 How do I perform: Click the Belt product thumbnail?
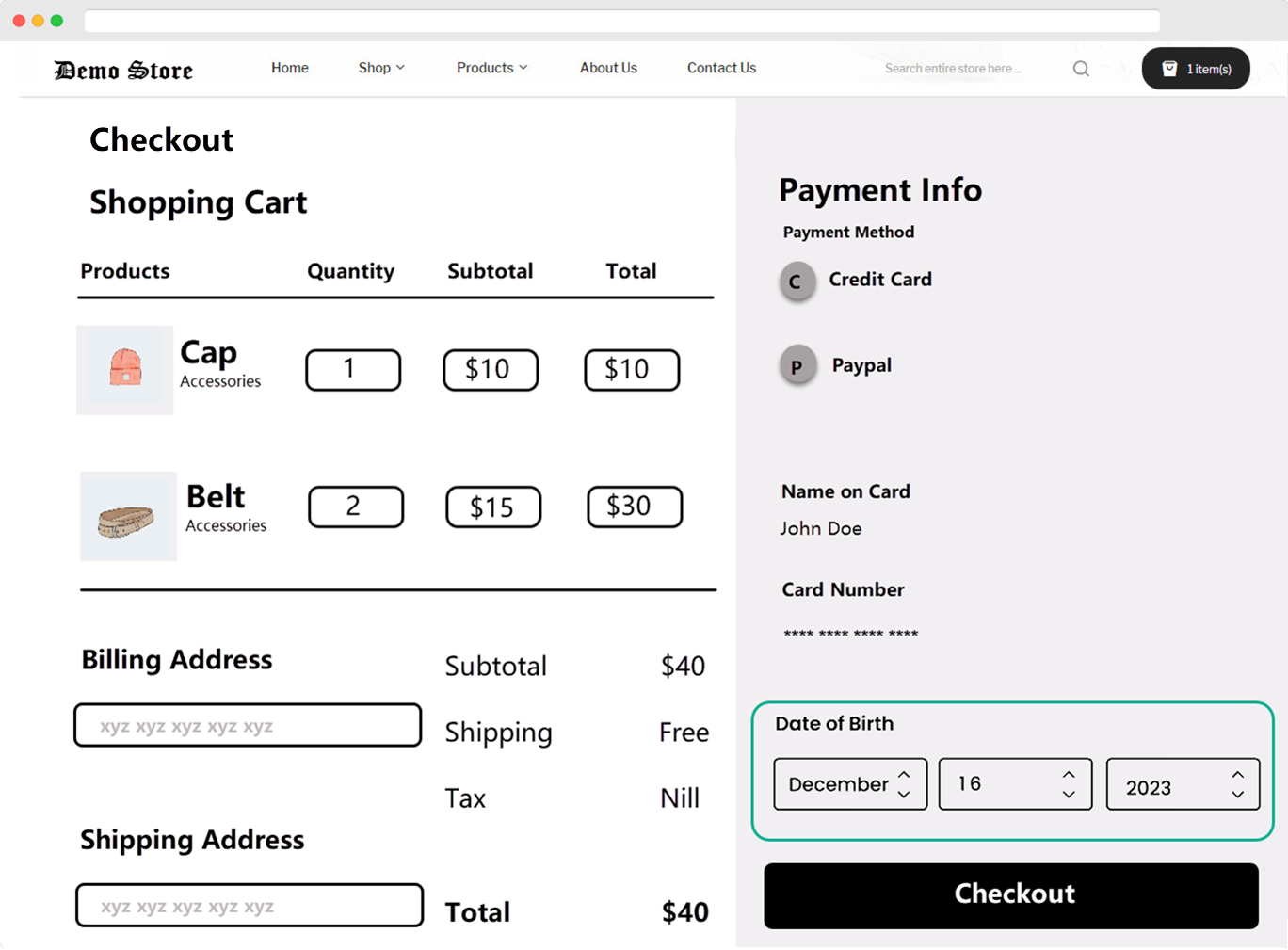pyautogui.click(x=128, y=516)
